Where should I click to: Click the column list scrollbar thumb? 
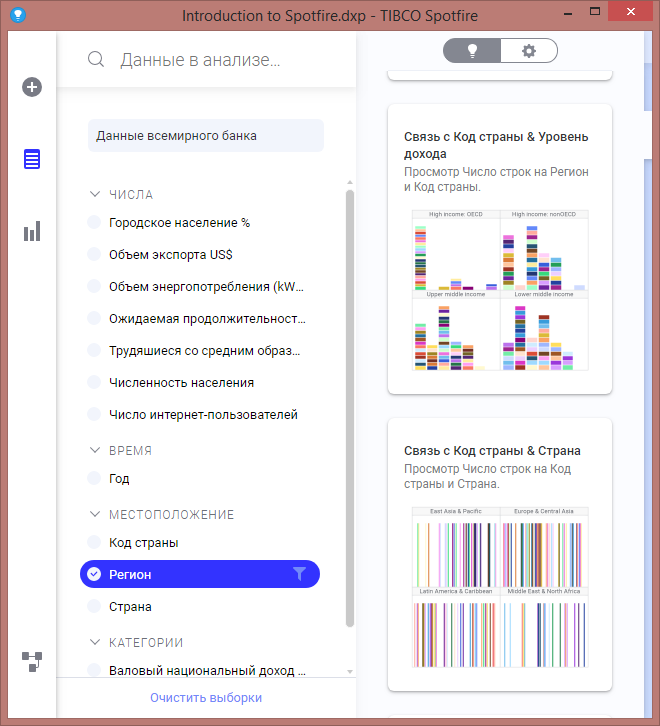[350, 408]
